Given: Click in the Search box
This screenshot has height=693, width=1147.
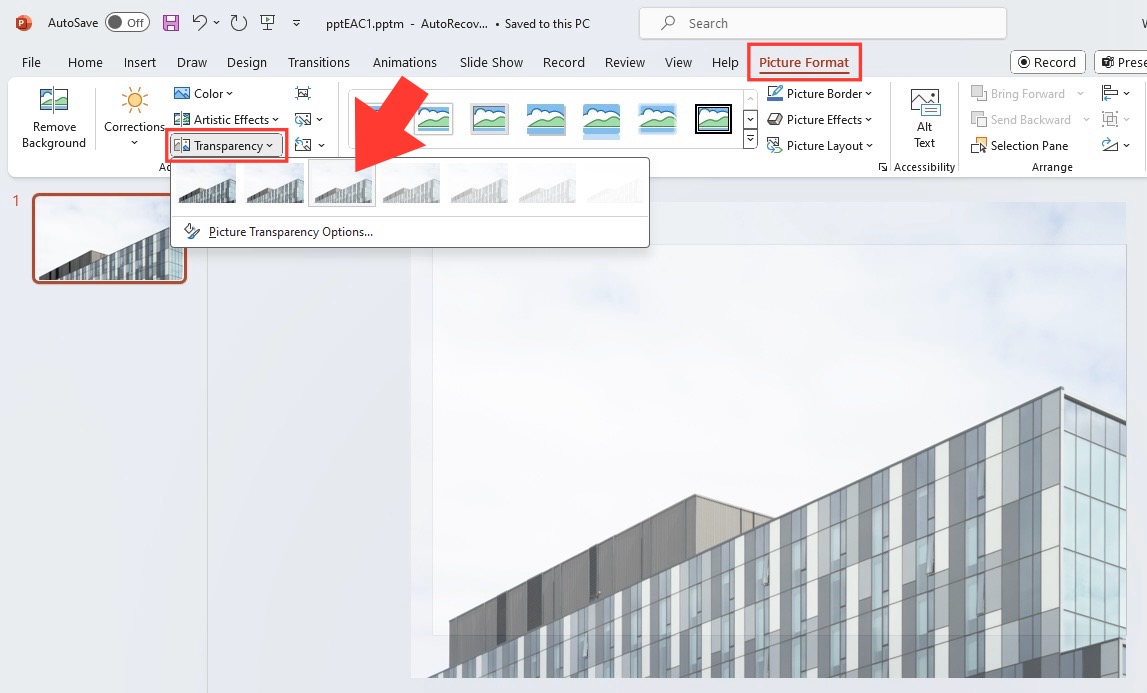Looking at the screenshot, I should [823, 23].
